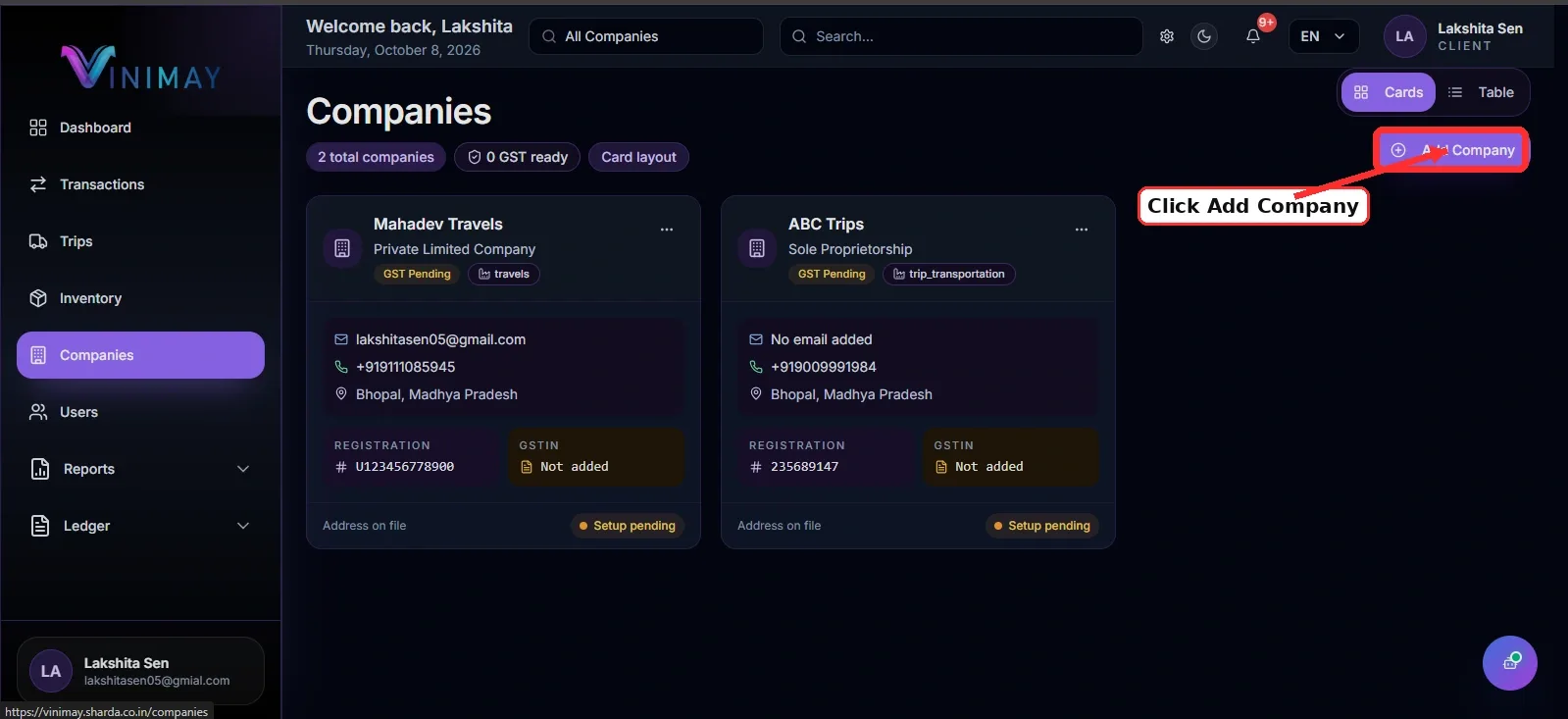1568x719 pixels.
Task: Click the Trips truck icon
Action: [38, 241]
